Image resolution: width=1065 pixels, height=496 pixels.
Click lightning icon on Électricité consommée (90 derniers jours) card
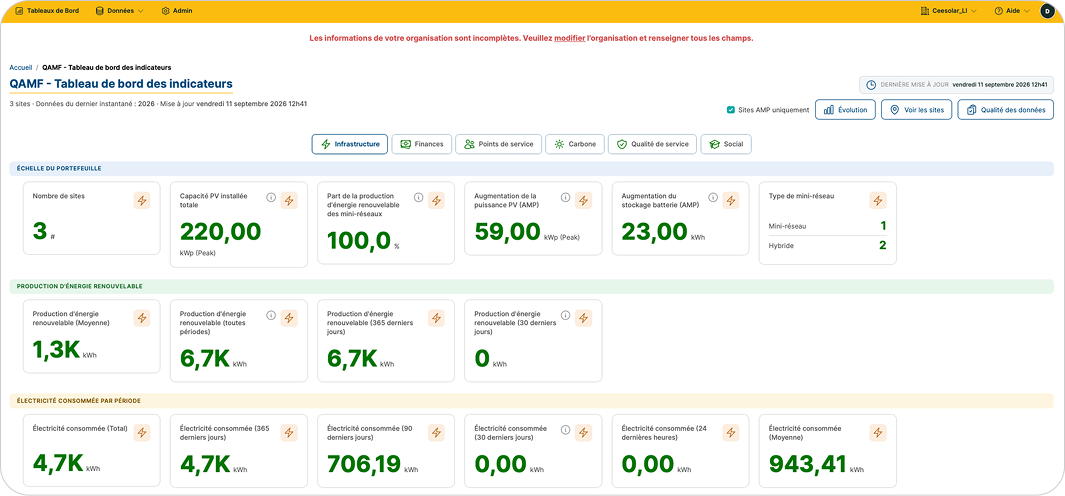pyautogui.click(x=437, y=433)
